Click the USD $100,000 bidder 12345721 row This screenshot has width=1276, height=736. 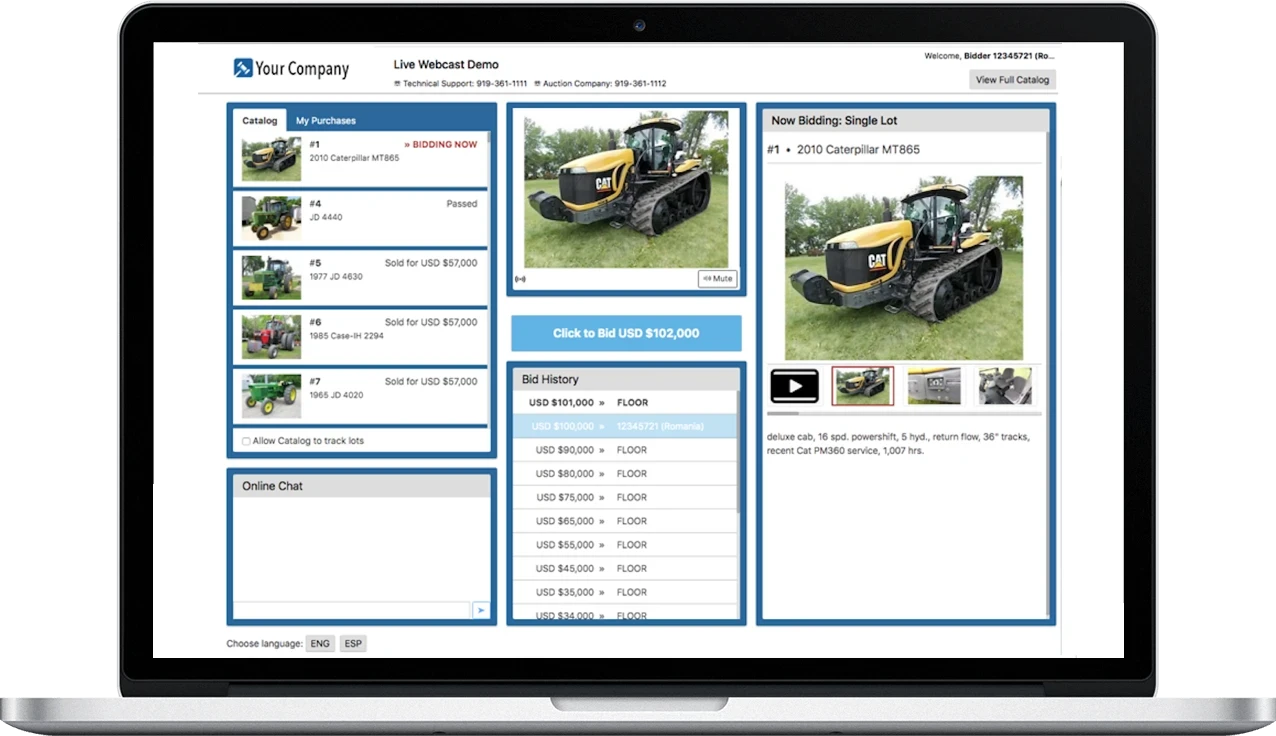[625, 426]
